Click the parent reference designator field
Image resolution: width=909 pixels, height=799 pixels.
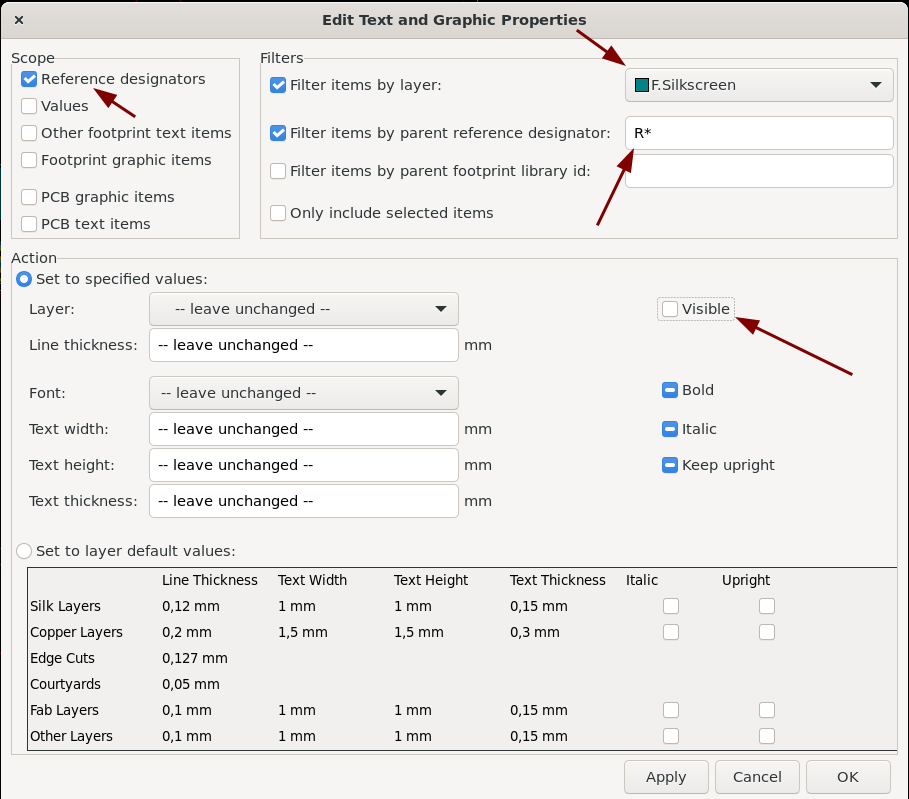tap(759, 133)
